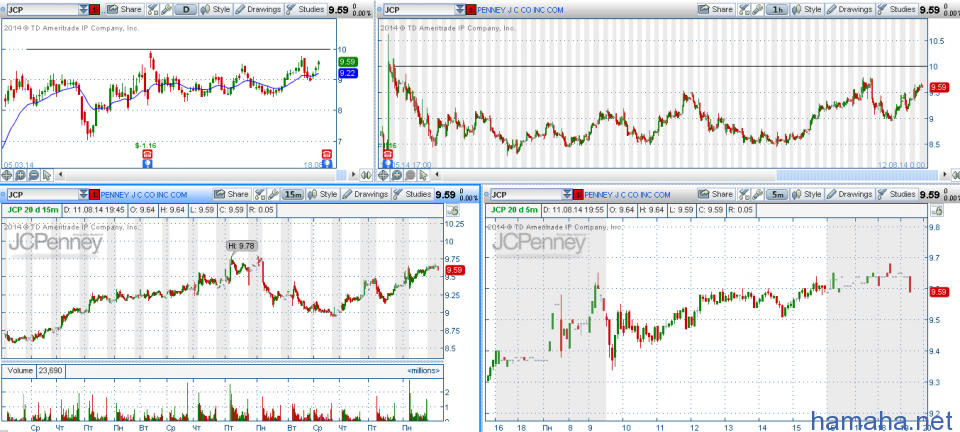Click right scroll arrow under daily chart
Image resolution: width=960 pixels, height=432 pixels.
click(x=353, y=175)
